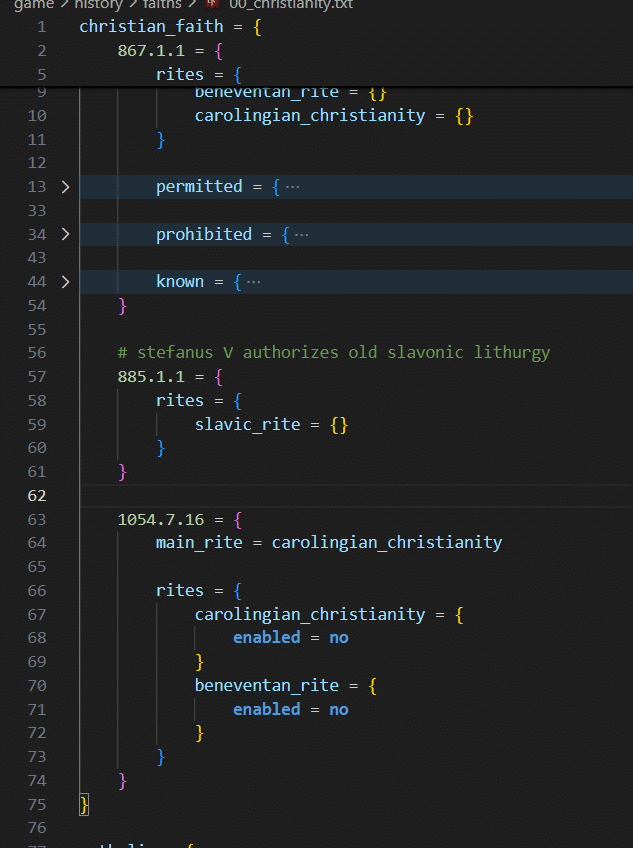The image size is (633, 848).
Task: Open the history breadcrumb segment
Action: click(x=98, y=4)
